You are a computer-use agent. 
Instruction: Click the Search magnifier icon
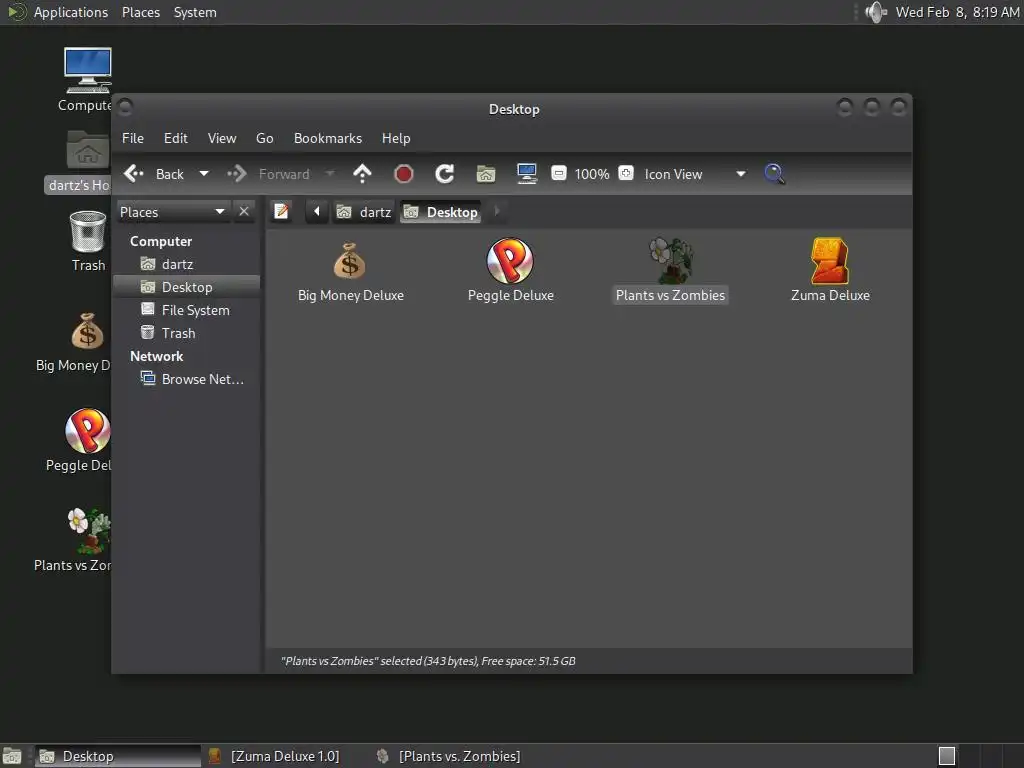774,174
